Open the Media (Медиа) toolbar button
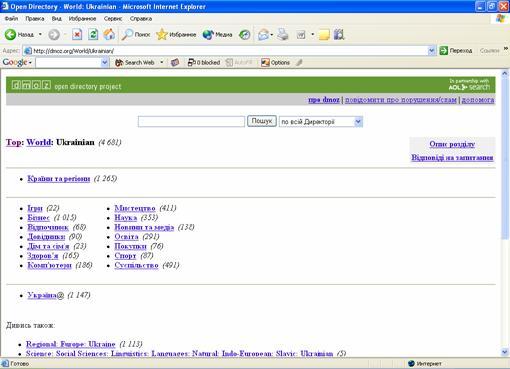 point(217,34)
